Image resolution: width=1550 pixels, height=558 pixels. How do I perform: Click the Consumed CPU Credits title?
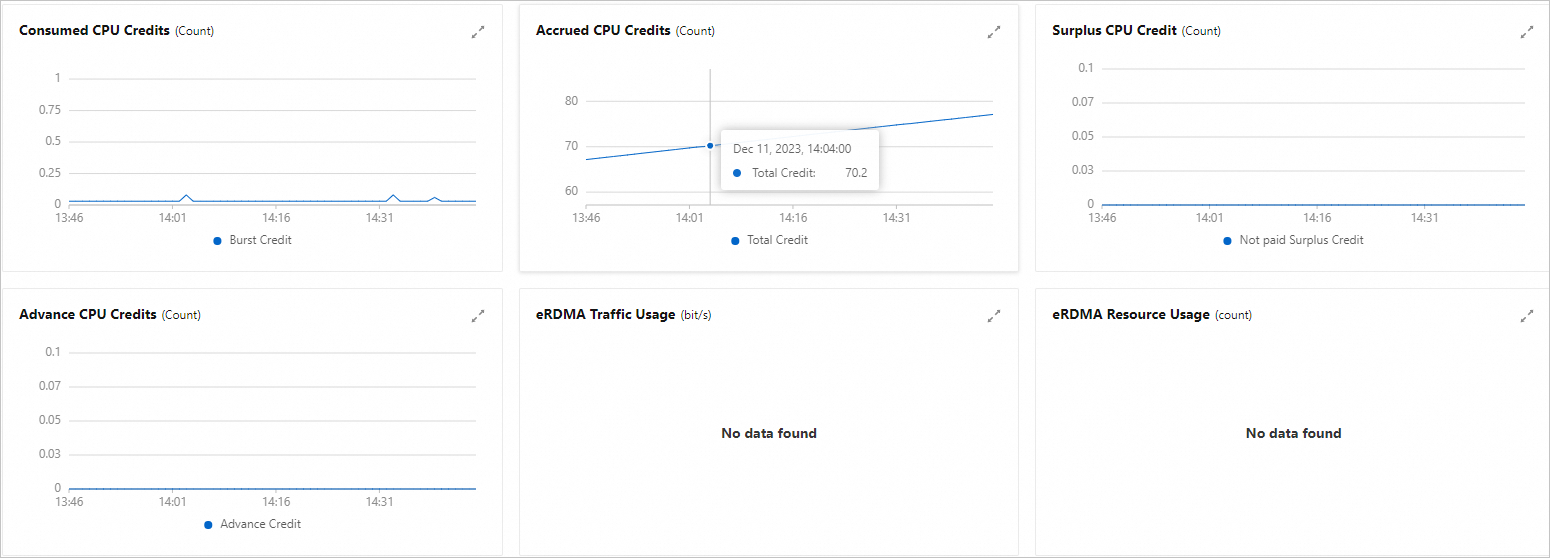pos(94,31)
